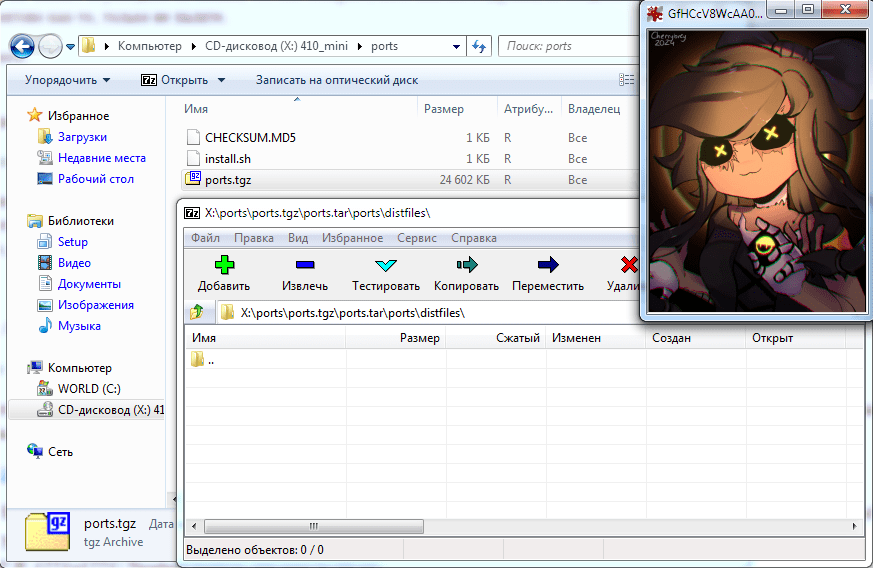Click the artwork in the image viewer window
The width and height of the screenshot is (873, 568).
(x=757, y=170)
